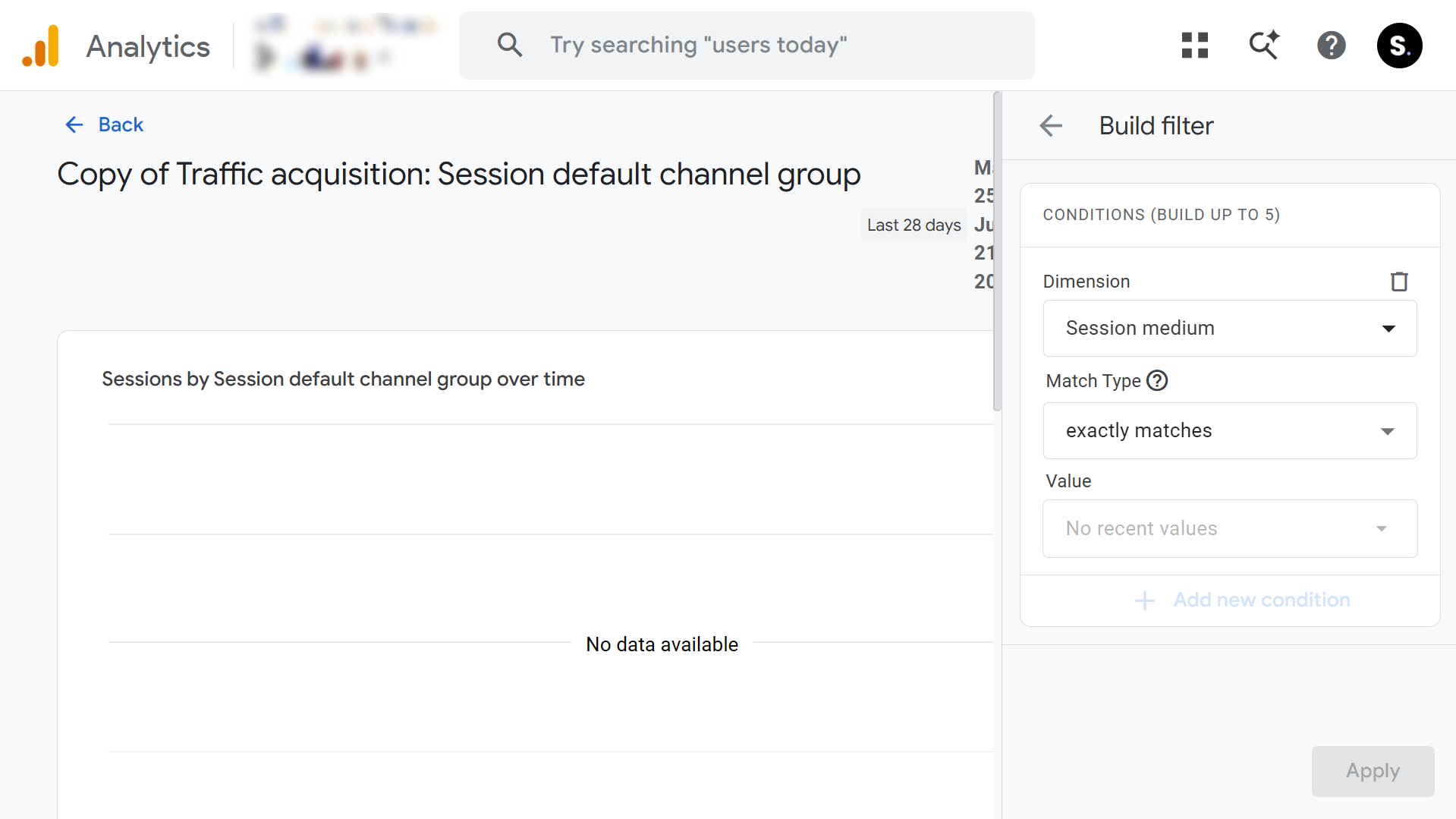Open the No recent values dropdown
Image resolution: width=1456 pixels, height=819 pixels.
pyautogui.click(x=1230, y=528)
